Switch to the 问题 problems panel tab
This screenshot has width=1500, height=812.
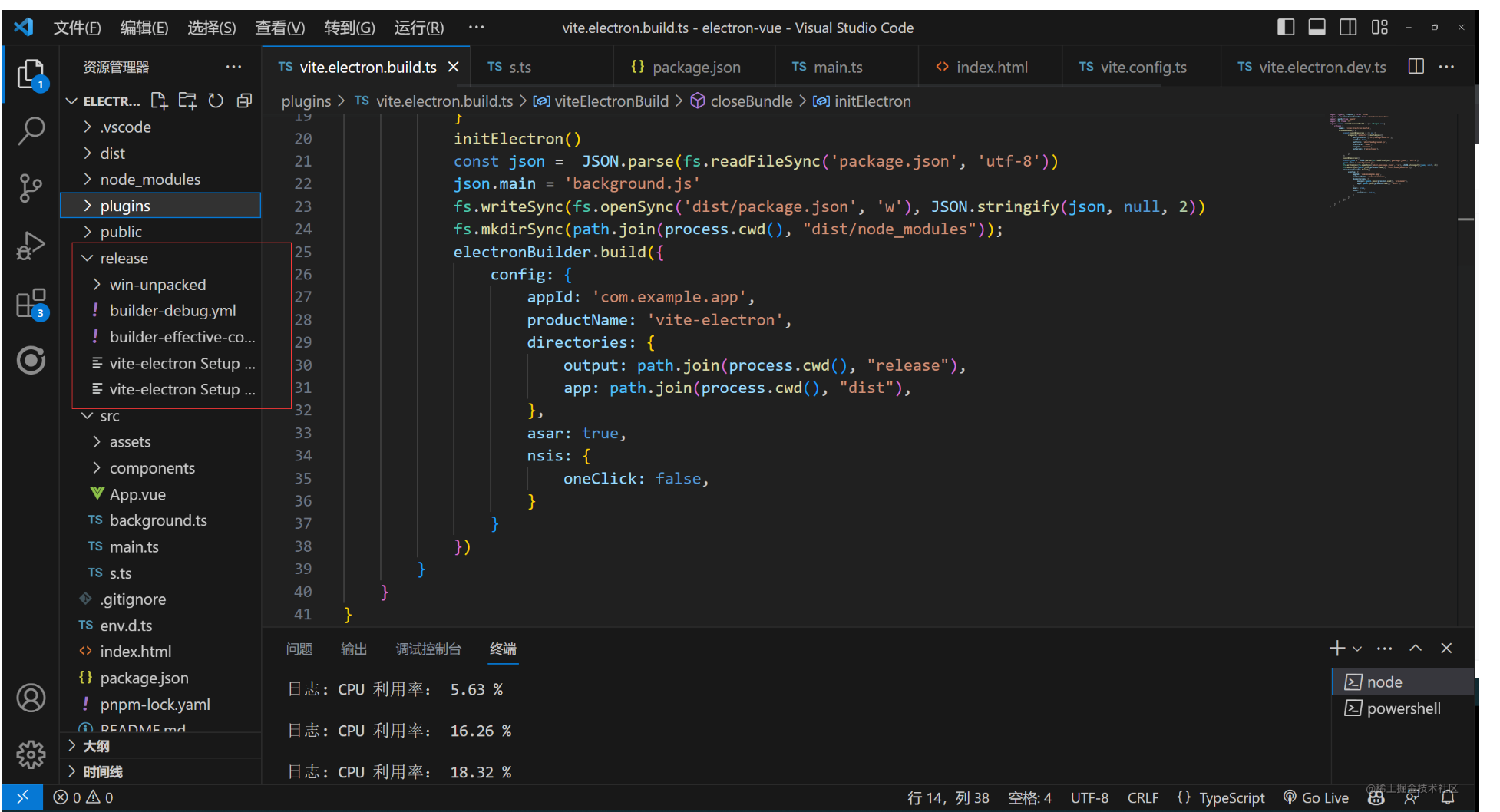coord(299,649)
